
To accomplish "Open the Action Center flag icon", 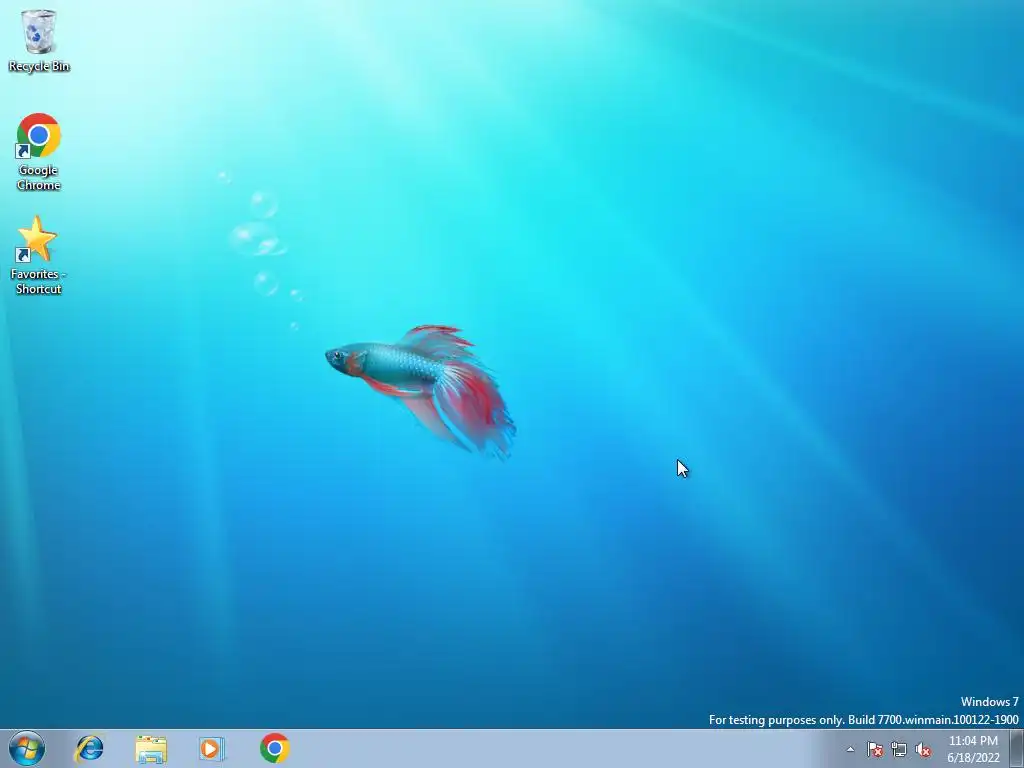I will click(x=874, y=750).
